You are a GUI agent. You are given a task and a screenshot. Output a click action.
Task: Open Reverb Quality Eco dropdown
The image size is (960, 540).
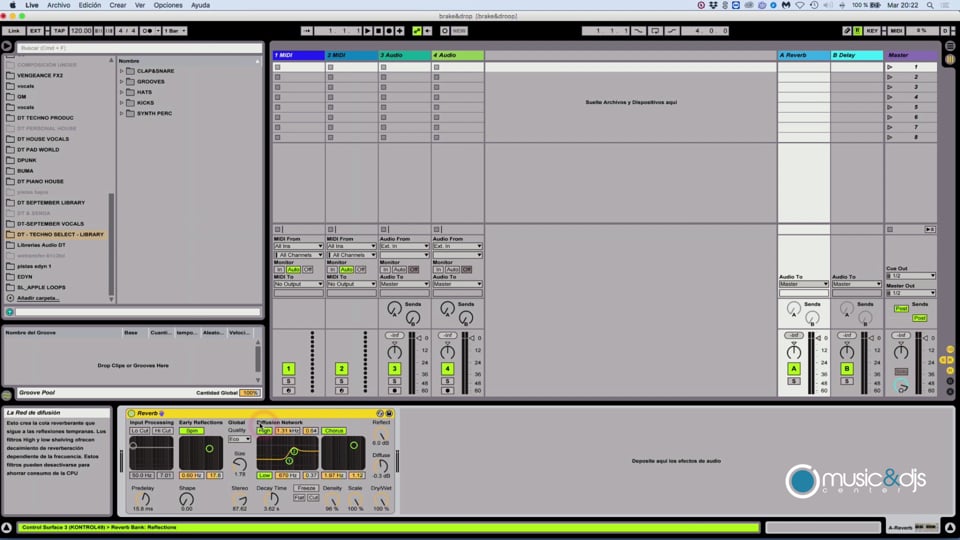[x=239, y=439]
